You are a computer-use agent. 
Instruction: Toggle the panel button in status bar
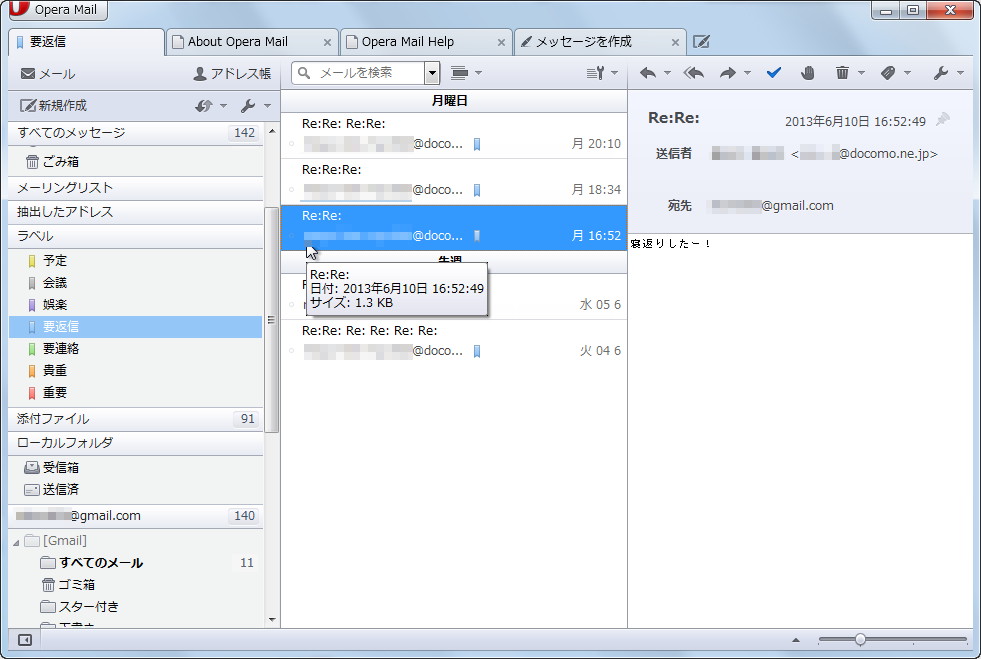tap(25, 640)
